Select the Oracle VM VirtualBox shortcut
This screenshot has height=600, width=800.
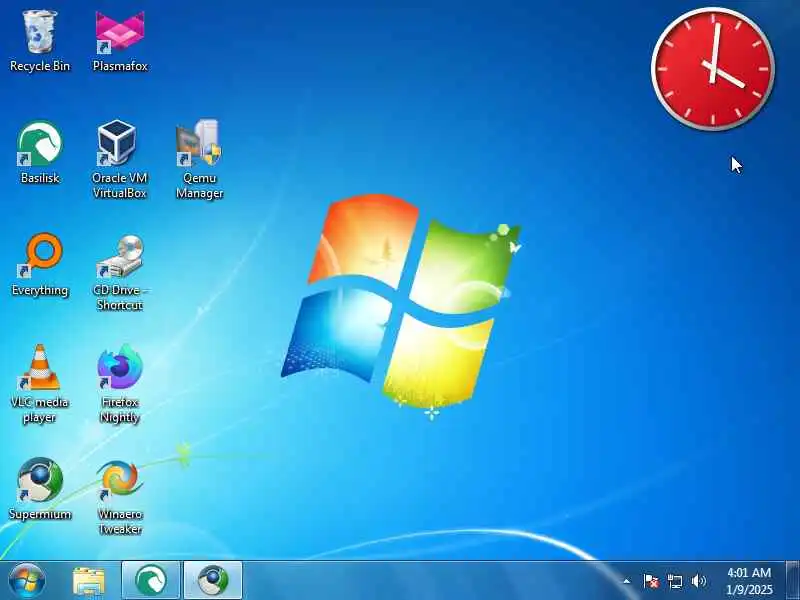[x=120, y=159]
